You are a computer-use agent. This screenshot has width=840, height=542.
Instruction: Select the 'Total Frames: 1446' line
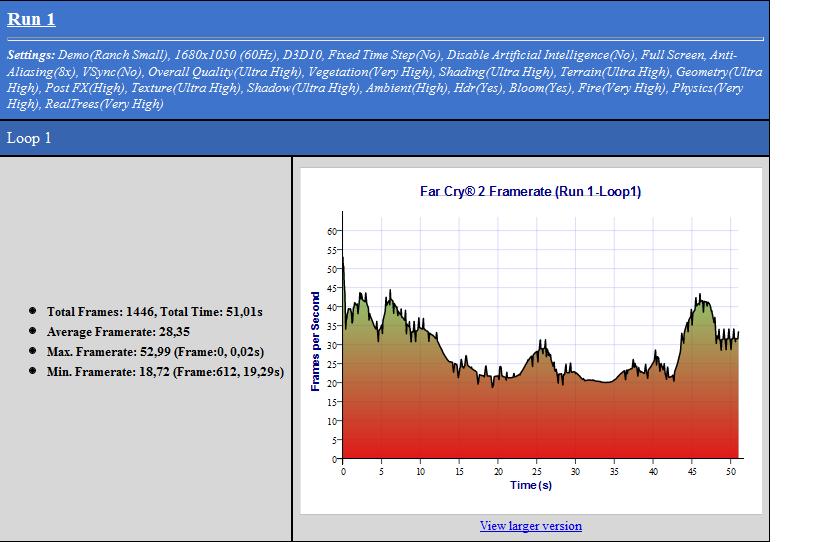pyautogui.click(x=154, y=312)
